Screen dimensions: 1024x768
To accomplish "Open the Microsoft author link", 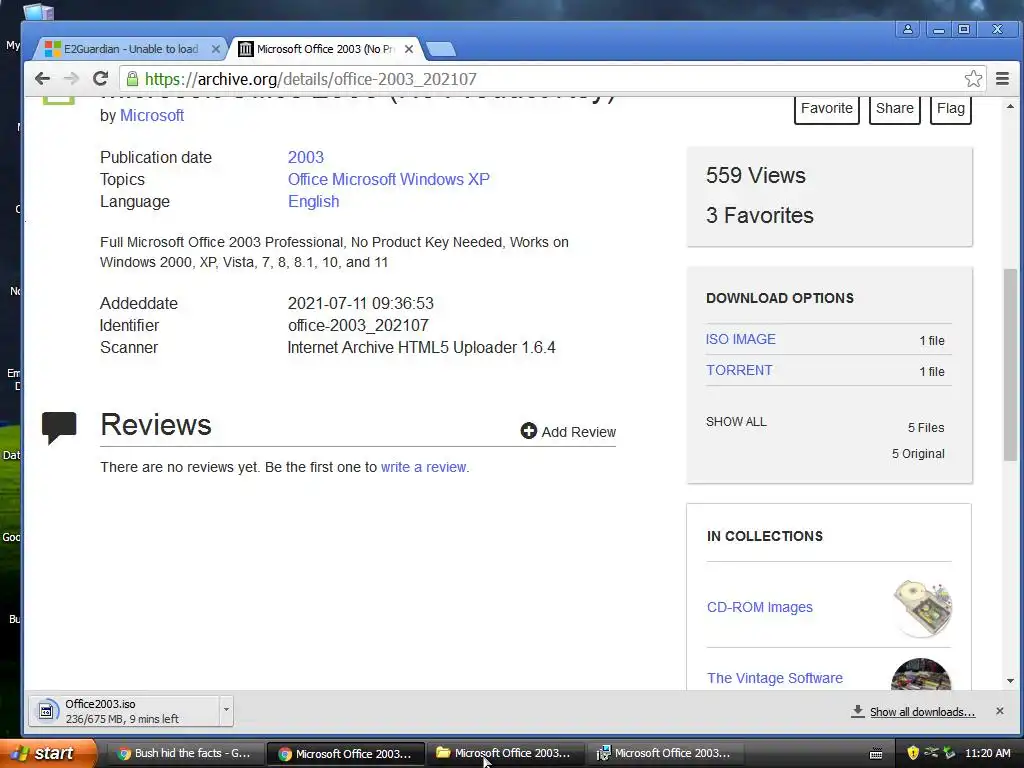I will coord(152,116).
